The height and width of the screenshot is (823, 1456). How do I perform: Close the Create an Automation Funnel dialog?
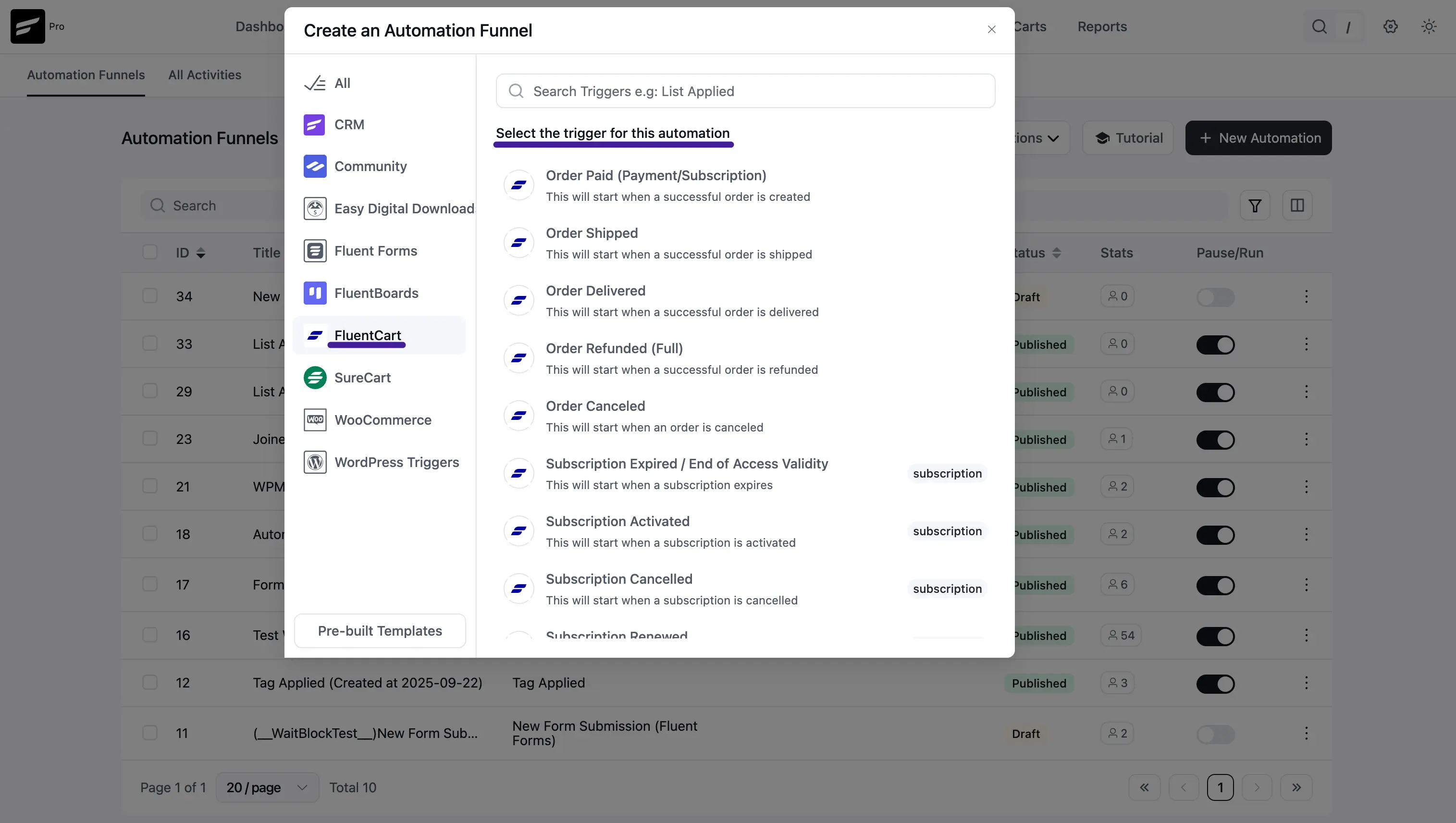coord(991,29)
